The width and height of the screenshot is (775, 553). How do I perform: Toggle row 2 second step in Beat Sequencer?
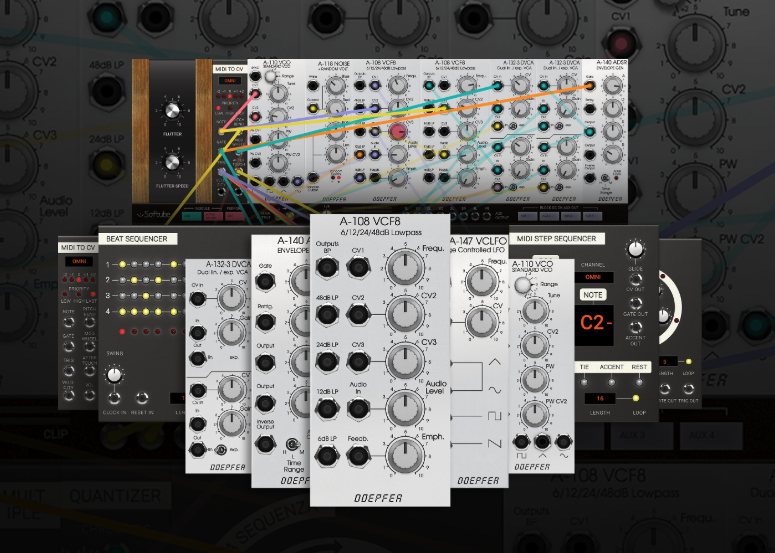pyautogui.click(x=134, y=280)
